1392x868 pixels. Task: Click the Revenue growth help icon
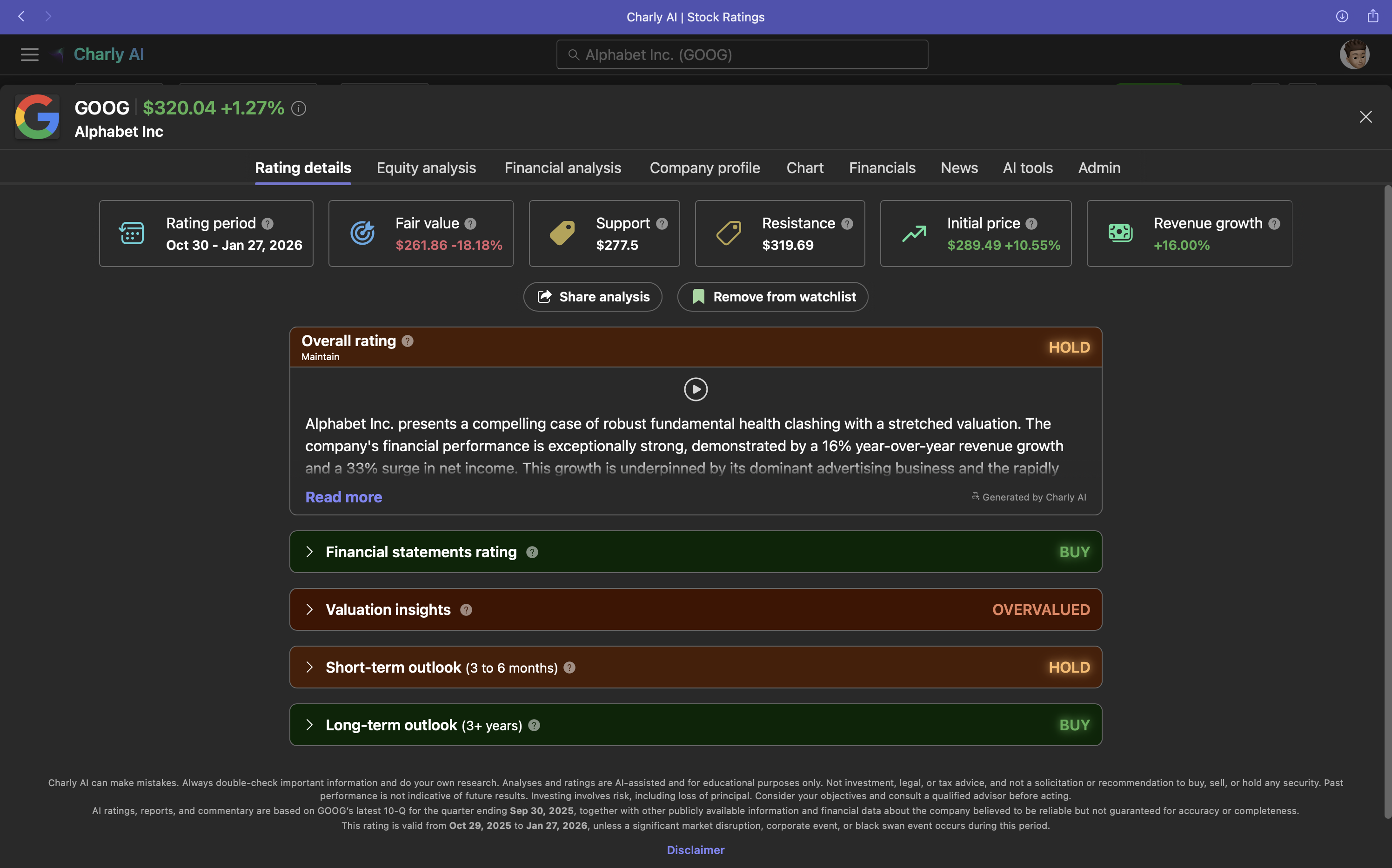(x=1274, y=224)
